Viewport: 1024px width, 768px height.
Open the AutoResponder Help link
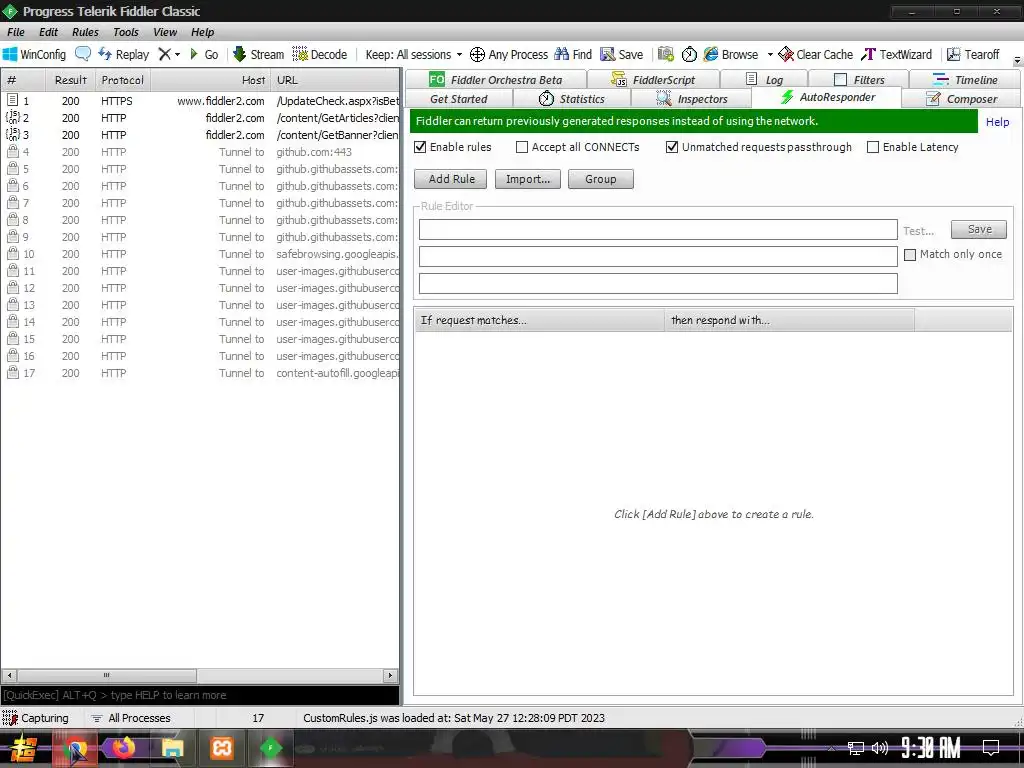997,122
